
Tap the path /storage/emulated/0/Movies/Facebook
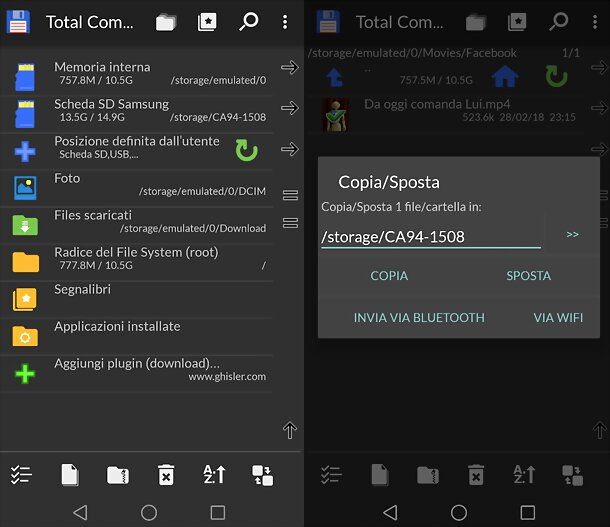click(x=412, y=53)
